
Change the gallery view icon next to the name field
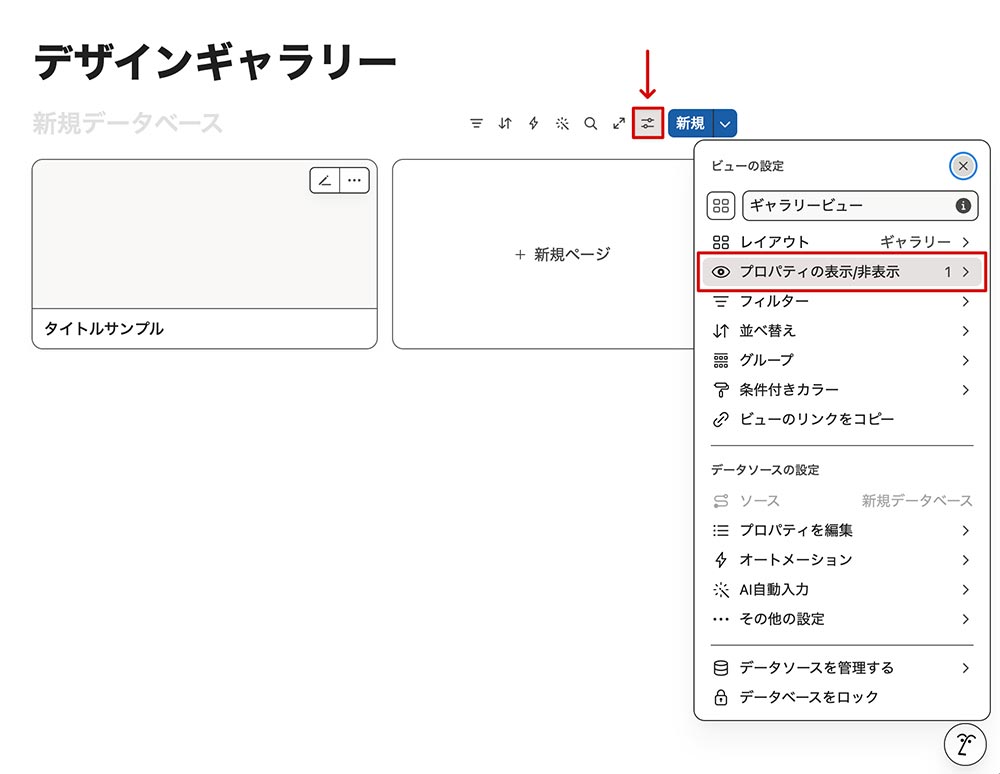[x=721, y=205]
